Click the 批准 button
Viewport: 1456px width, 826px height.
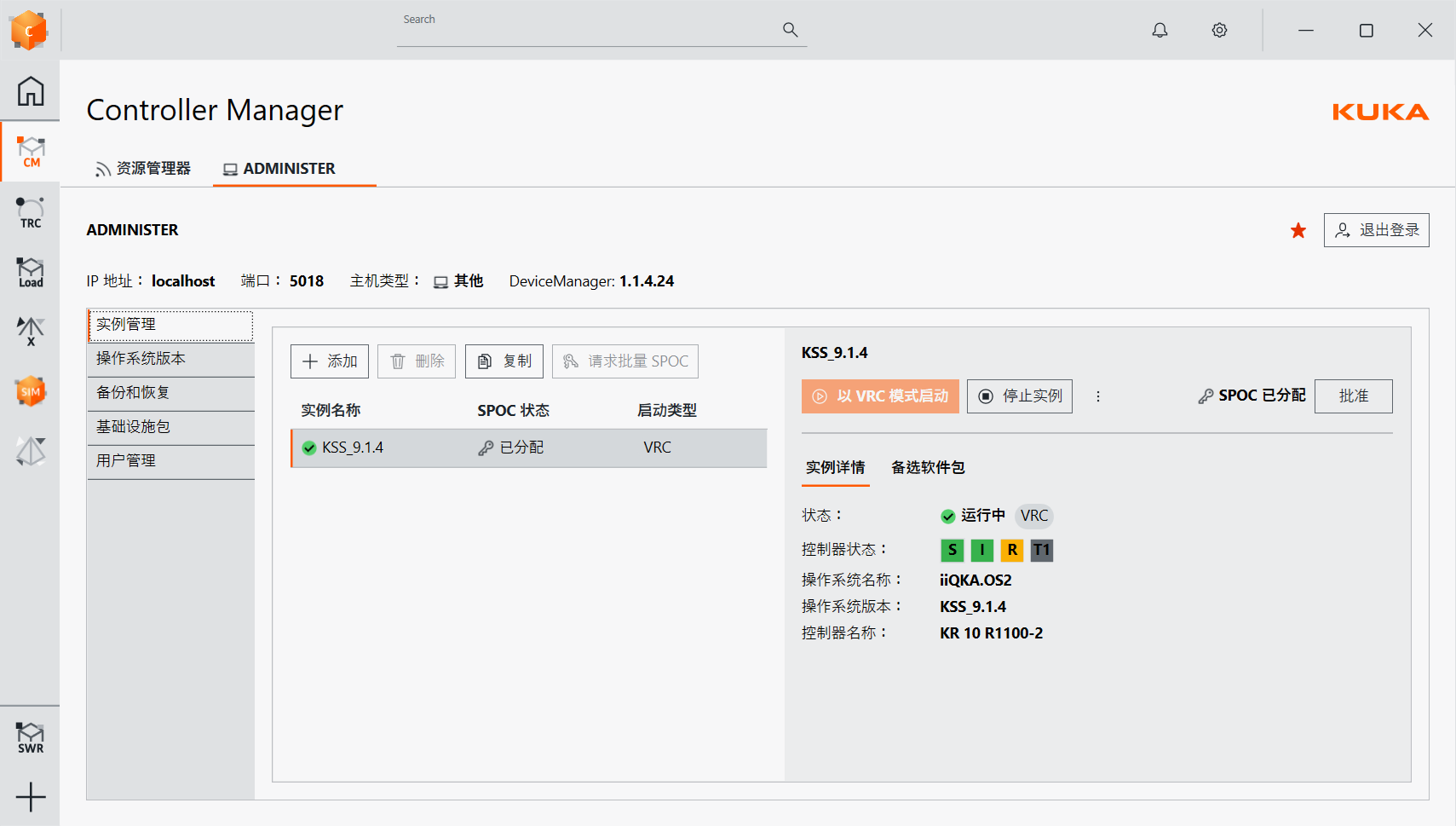pos(1353,396)
